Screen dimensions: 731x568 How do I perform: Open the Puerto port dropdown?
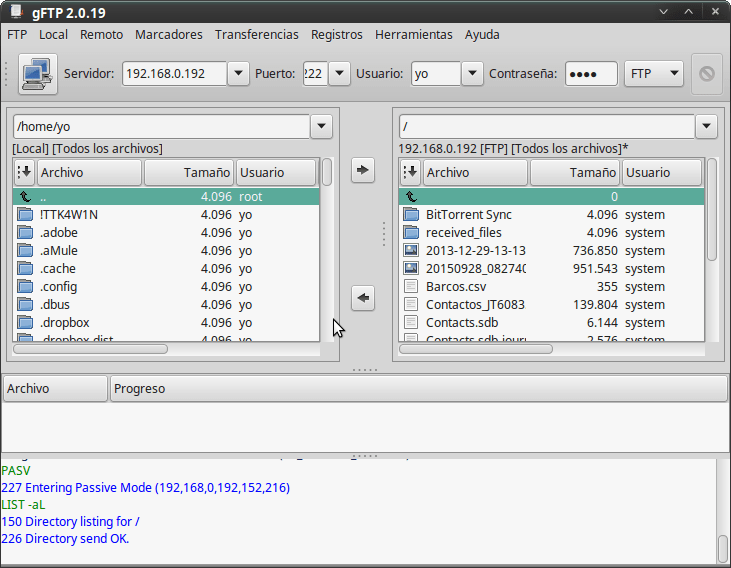340,74
